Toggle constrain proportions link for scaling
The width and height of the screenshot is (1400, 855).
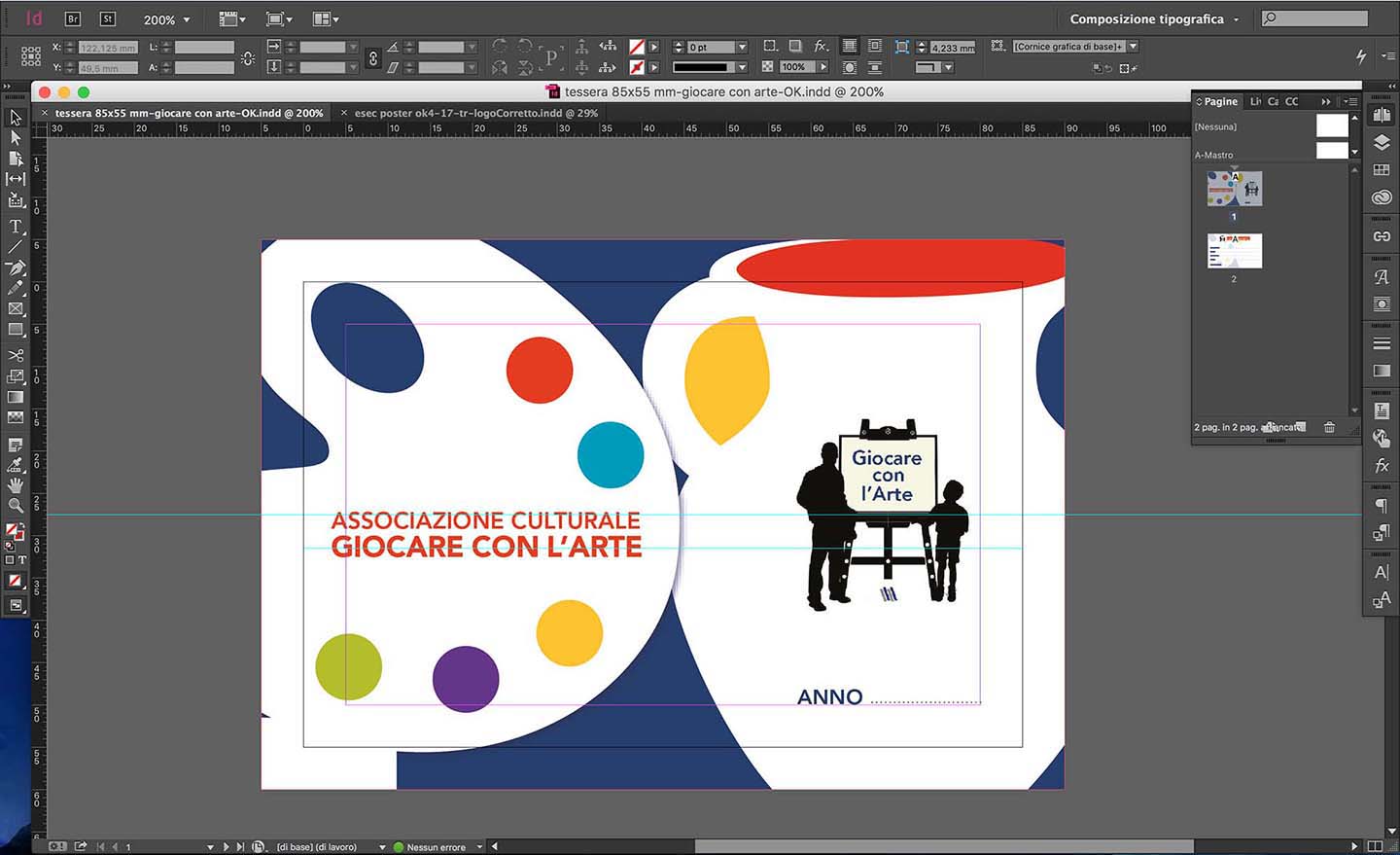373,58
